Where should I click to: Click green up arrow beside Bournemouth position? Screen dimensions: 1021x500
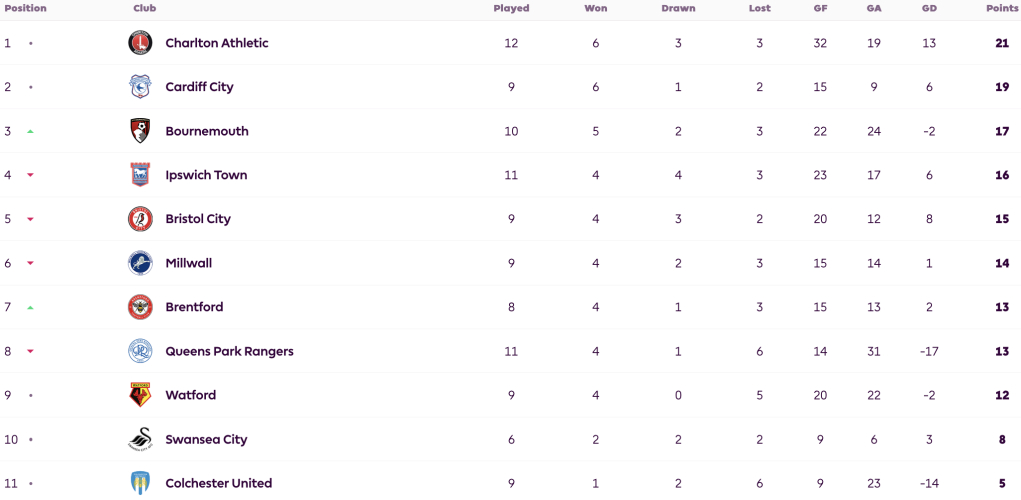click(x=30, y=132)
